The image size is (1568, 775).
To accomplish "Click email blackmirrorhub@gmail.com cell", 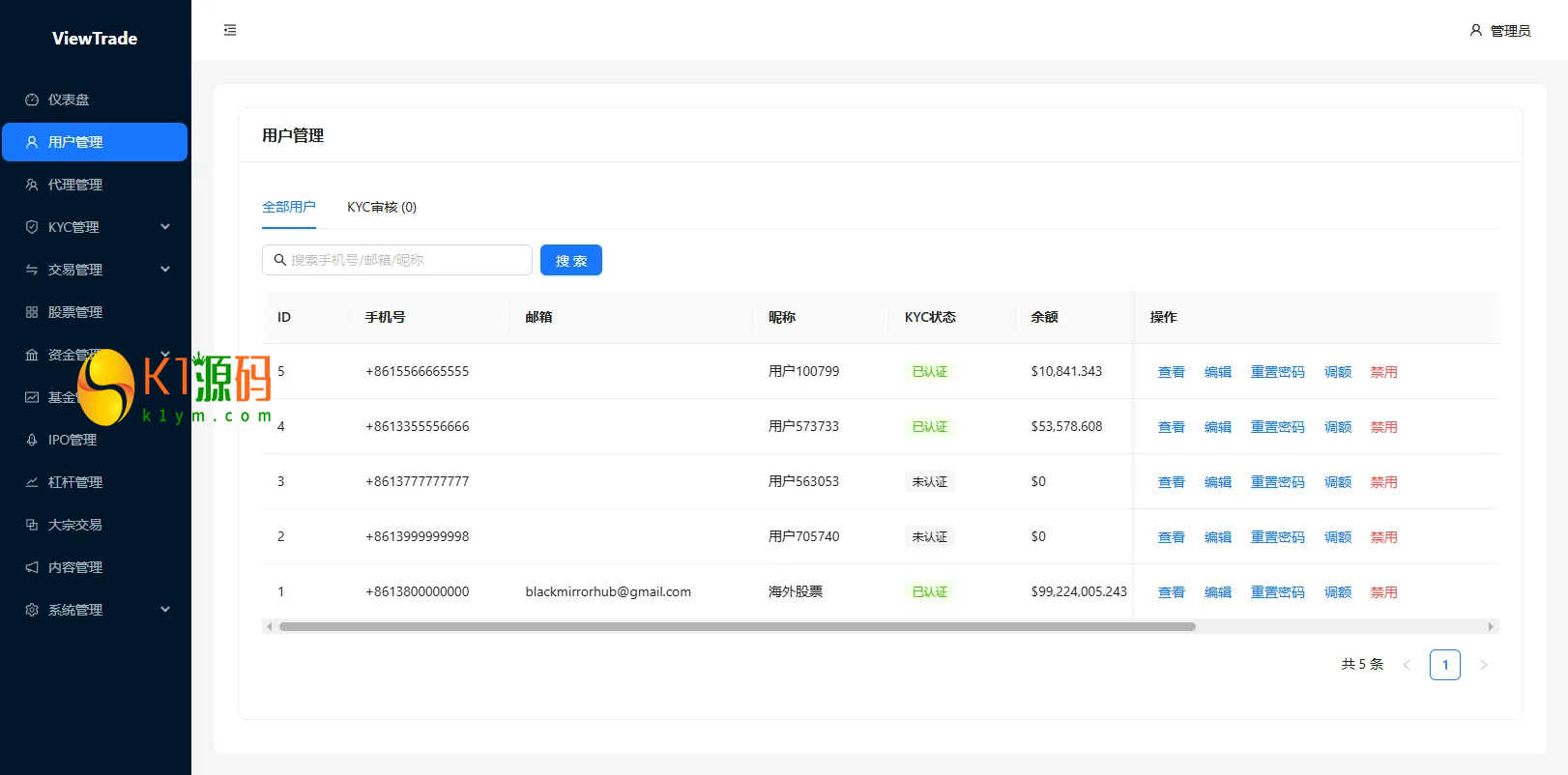I will click(608, 591).
